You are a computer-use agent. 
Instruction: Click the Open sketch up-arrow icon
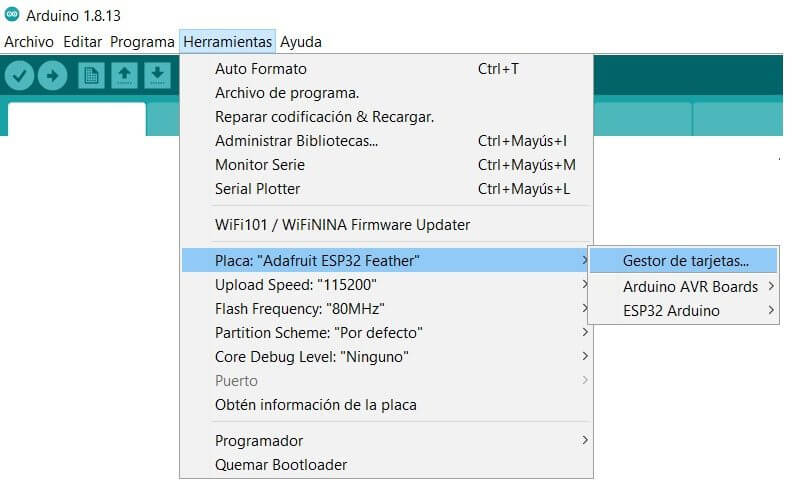coord(124,75)
